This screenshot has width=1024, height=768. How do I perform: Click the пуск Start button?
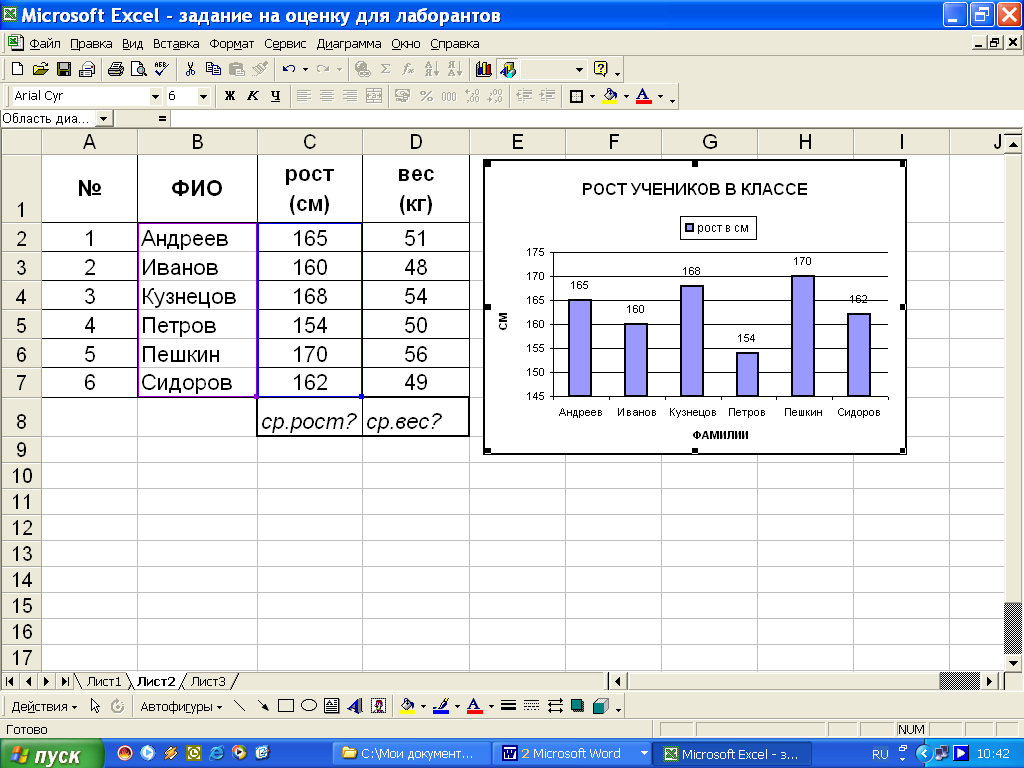pyautogui.click(x=52, y=754)
